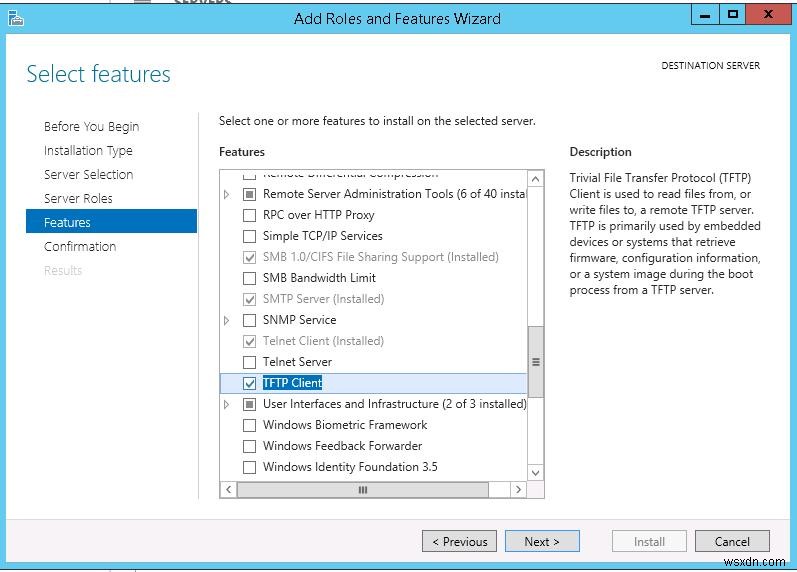This screenshot has width=797, height=572.
Task: Enable RPC over HTTP Proxy feature
Action: pos(249,215)
